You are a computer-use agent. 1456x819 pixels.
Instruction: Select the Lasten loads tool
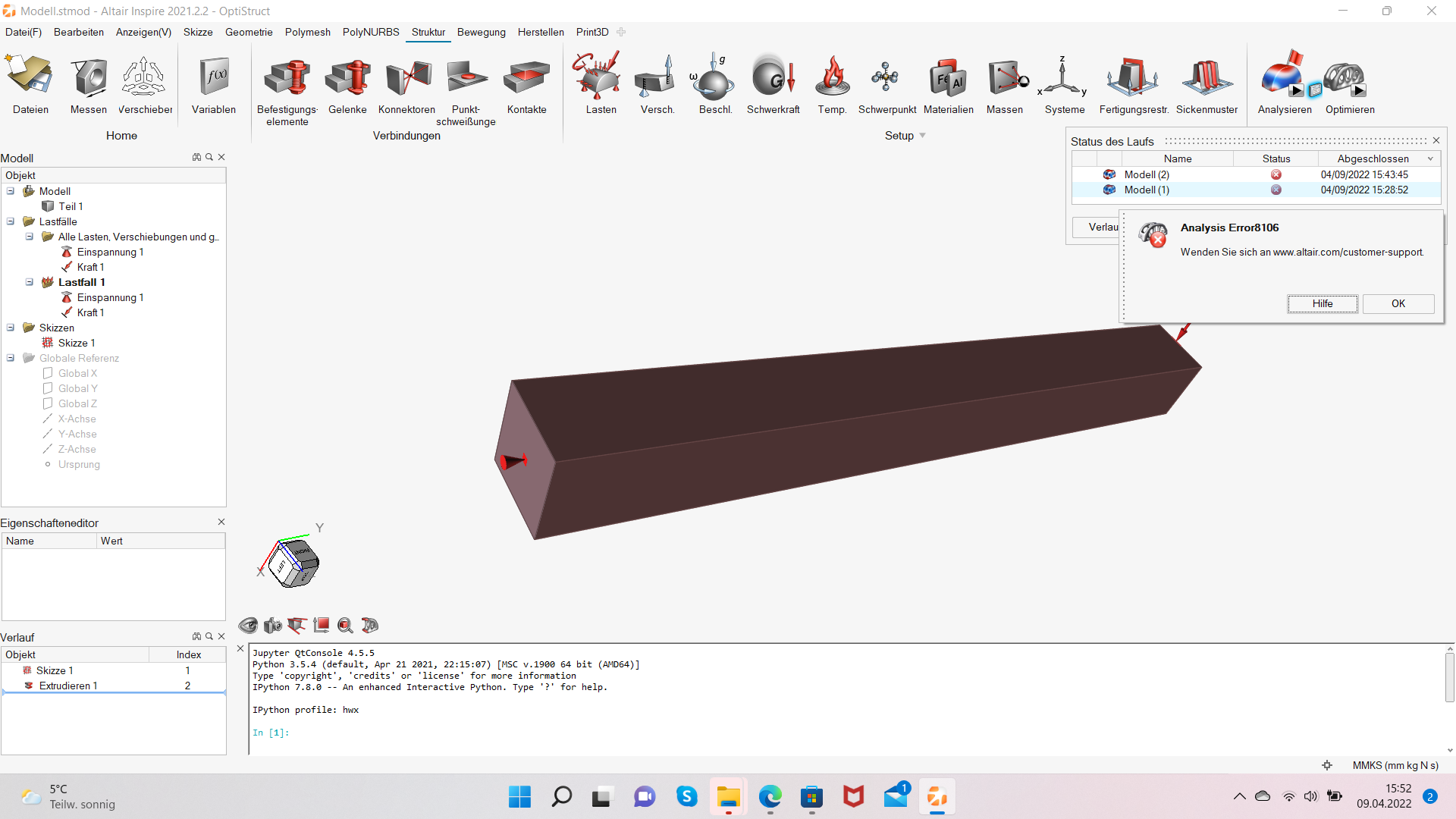coord(600,78)
